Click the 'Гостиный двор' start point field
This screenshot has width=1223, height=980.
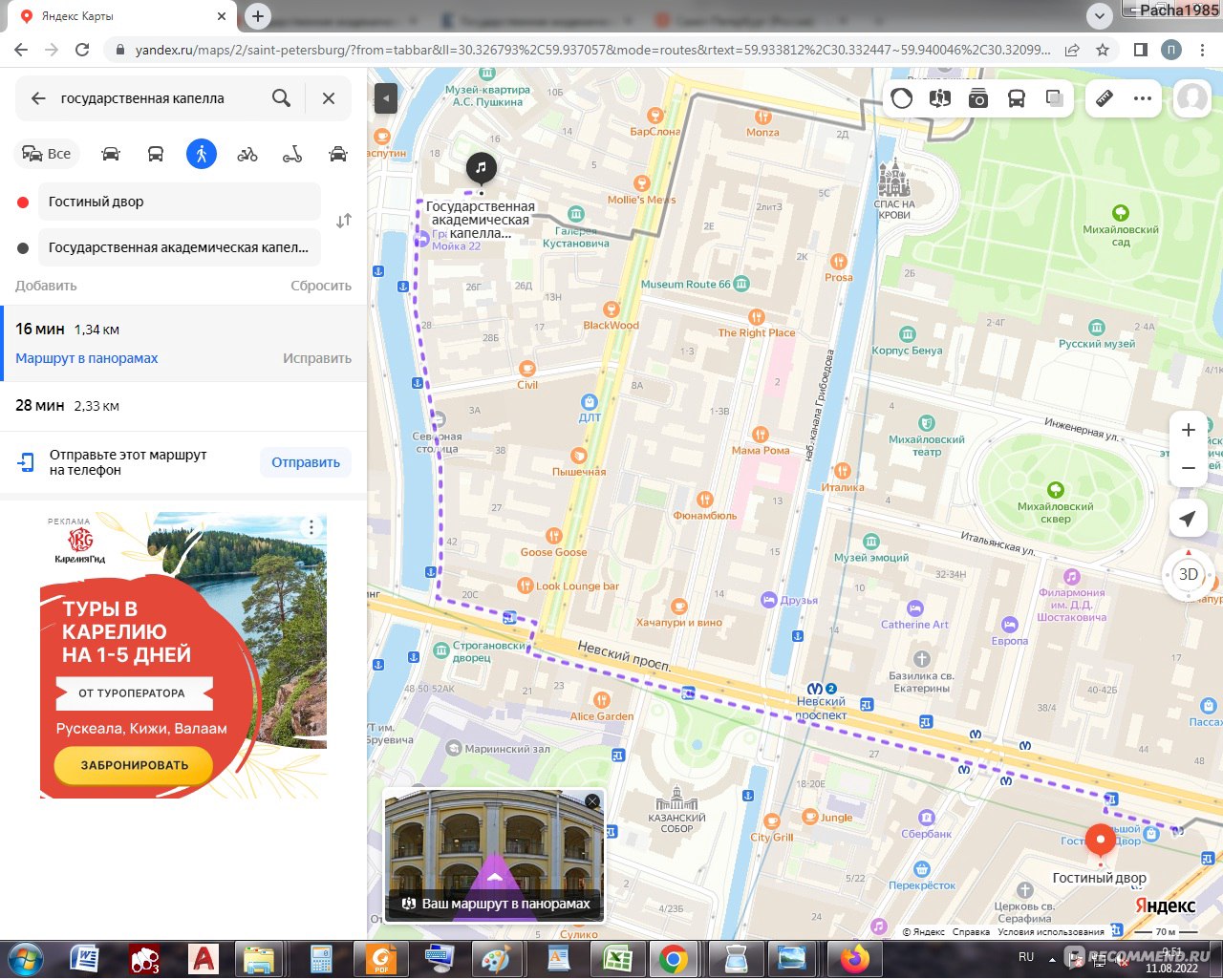179,202
